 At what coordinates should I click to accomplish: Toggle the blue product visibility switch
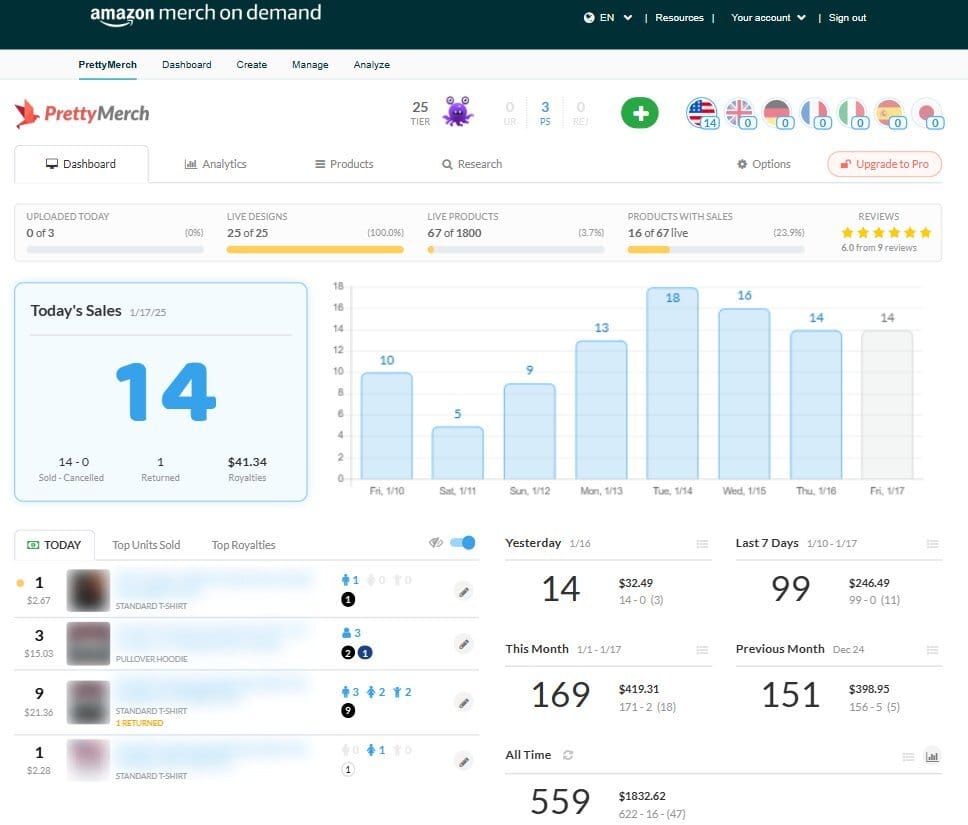pos(462,543)
